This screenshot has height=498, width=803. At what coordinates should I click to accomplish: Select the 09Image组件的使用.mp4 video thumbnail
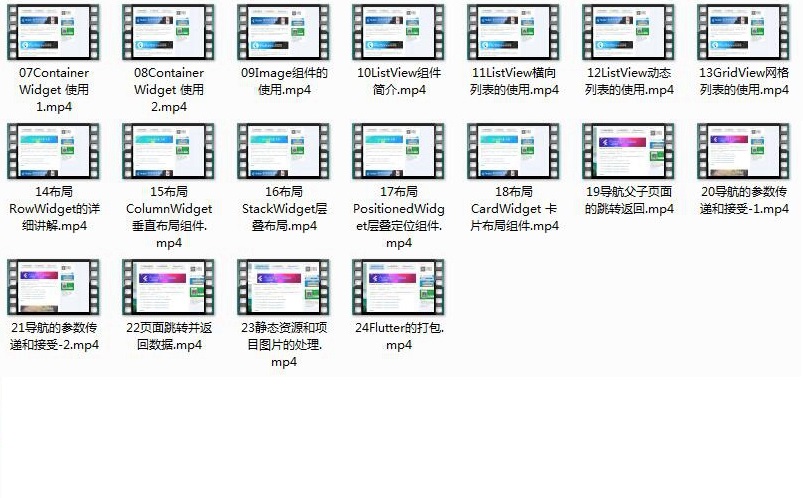pyautogui.click(x=284, y=33)
